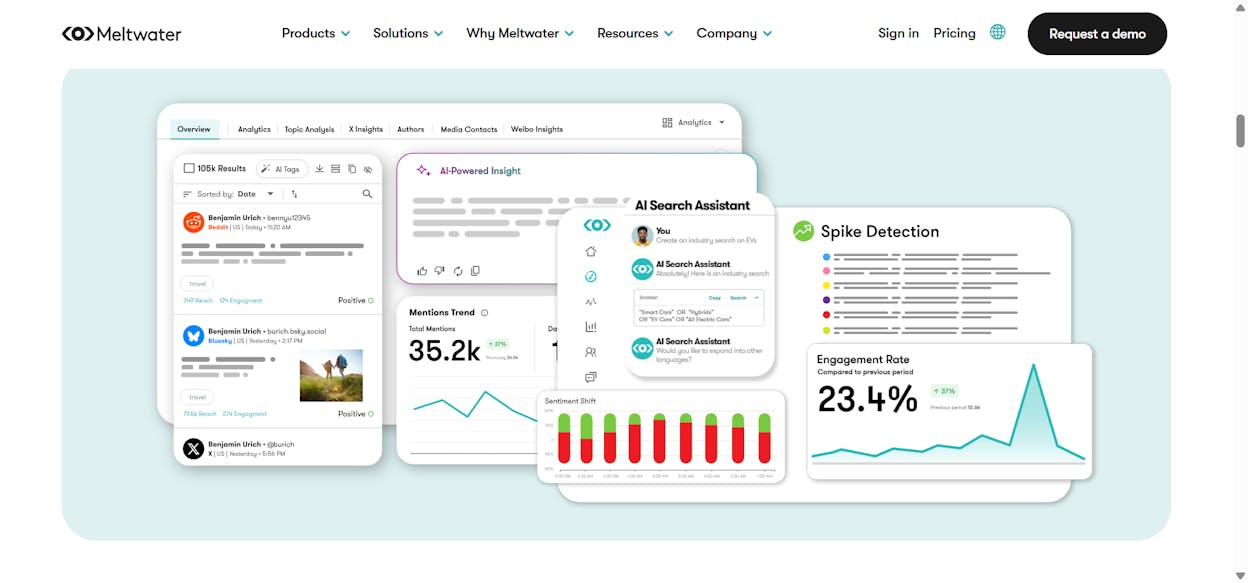
Task: Click the page vertical scrollbar thumb
Action: point(1241,131)
